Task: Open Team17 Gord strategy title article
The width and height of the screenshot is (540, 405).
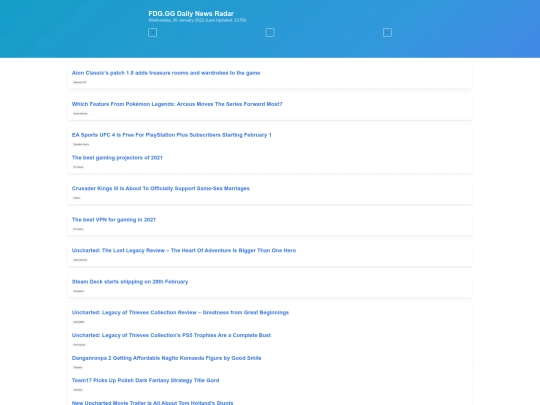Action: (x=145, y=380)
